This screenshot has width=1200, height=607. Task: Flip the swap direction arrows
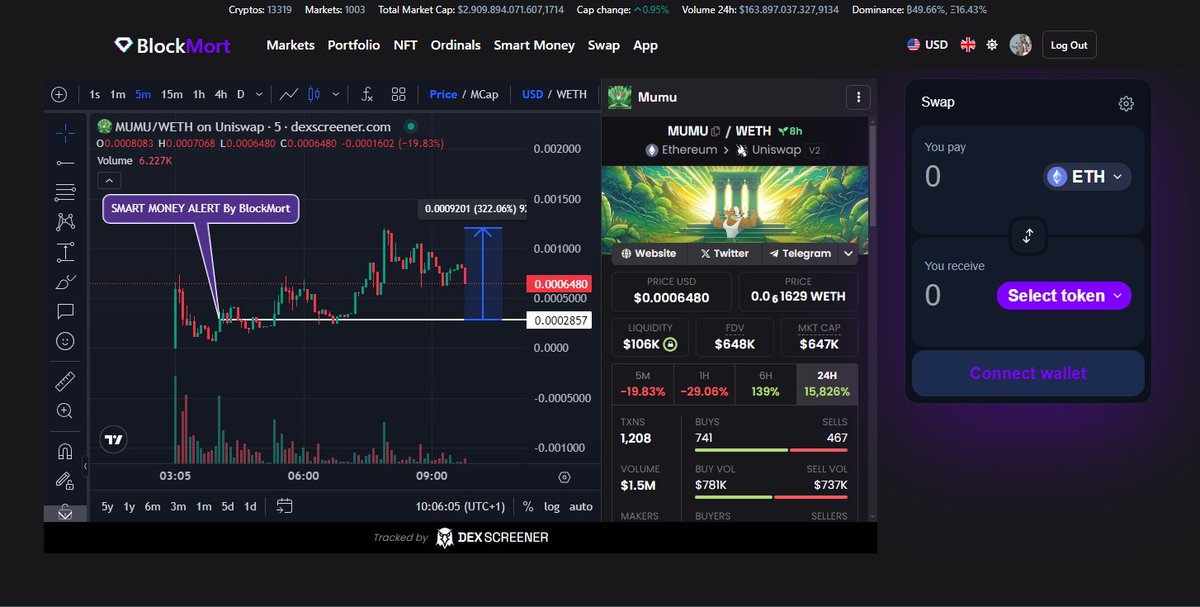(x=1028, y=237)
